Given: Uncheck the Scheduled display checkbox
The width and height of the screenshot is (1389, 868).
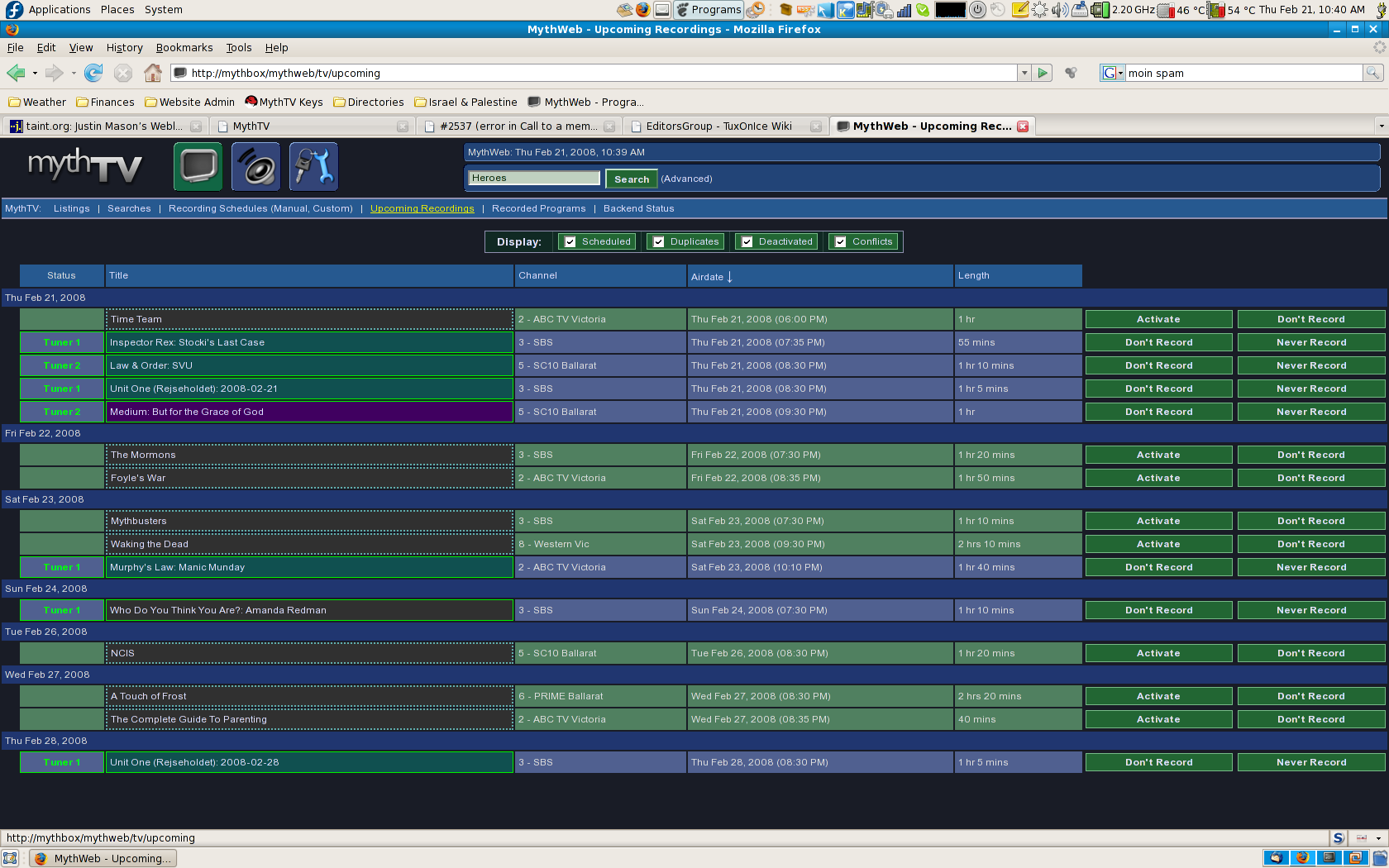Looking at the screenshot, I should coord(570,241).
